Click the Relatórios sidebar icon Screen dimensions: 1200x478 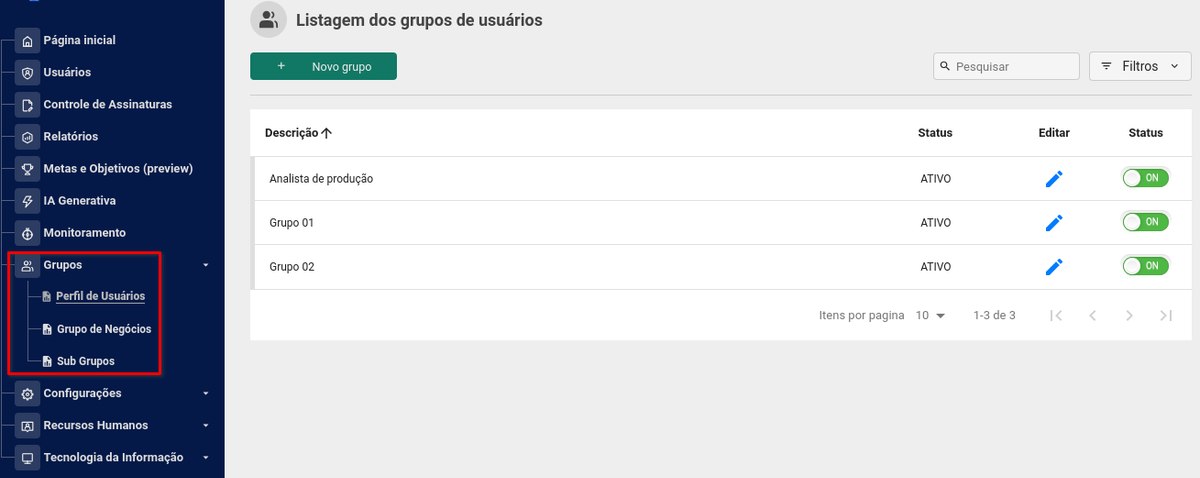28,137
